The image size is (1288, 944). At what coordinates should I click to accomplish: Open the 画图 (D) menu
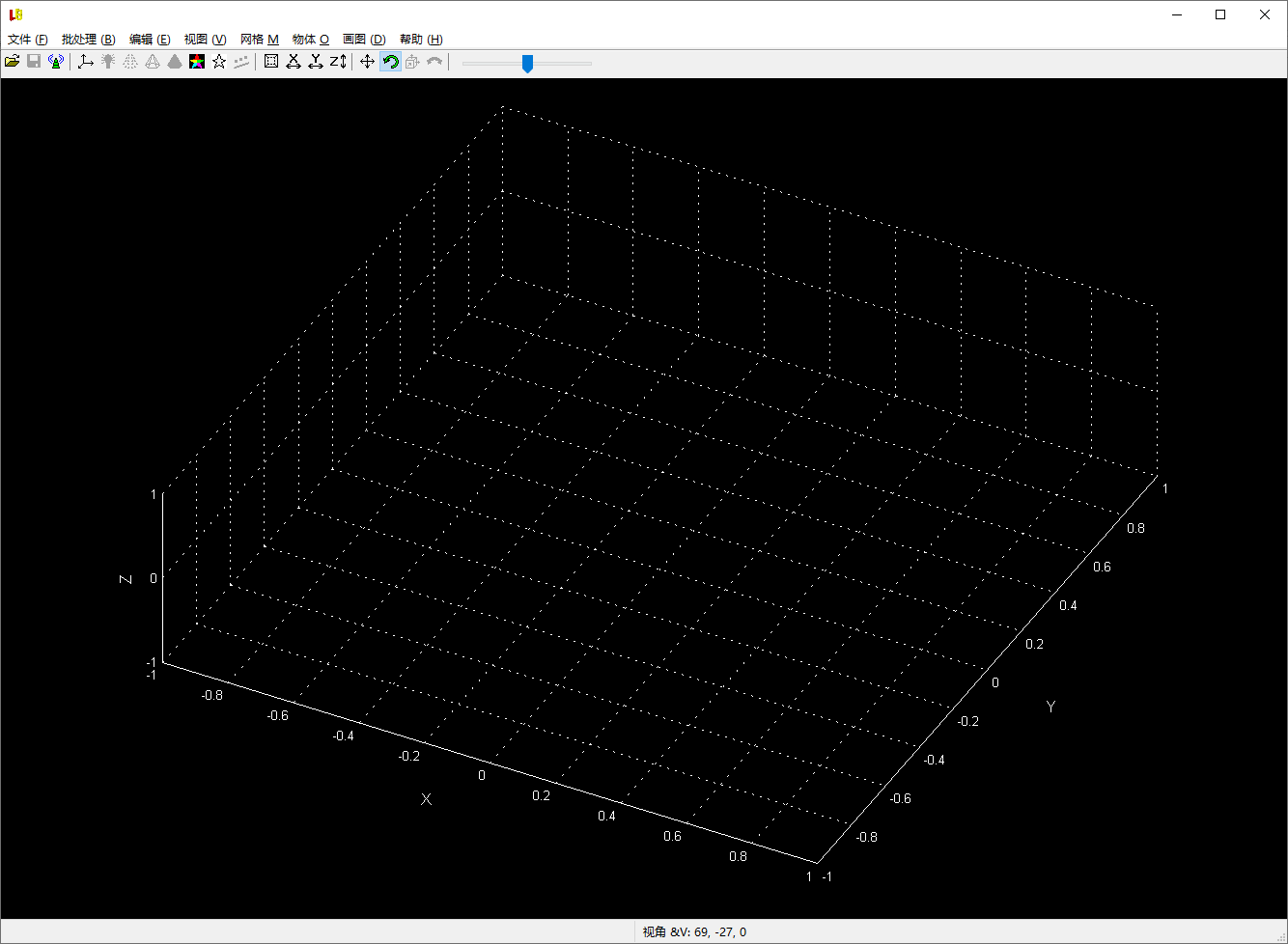pos(364,40)
